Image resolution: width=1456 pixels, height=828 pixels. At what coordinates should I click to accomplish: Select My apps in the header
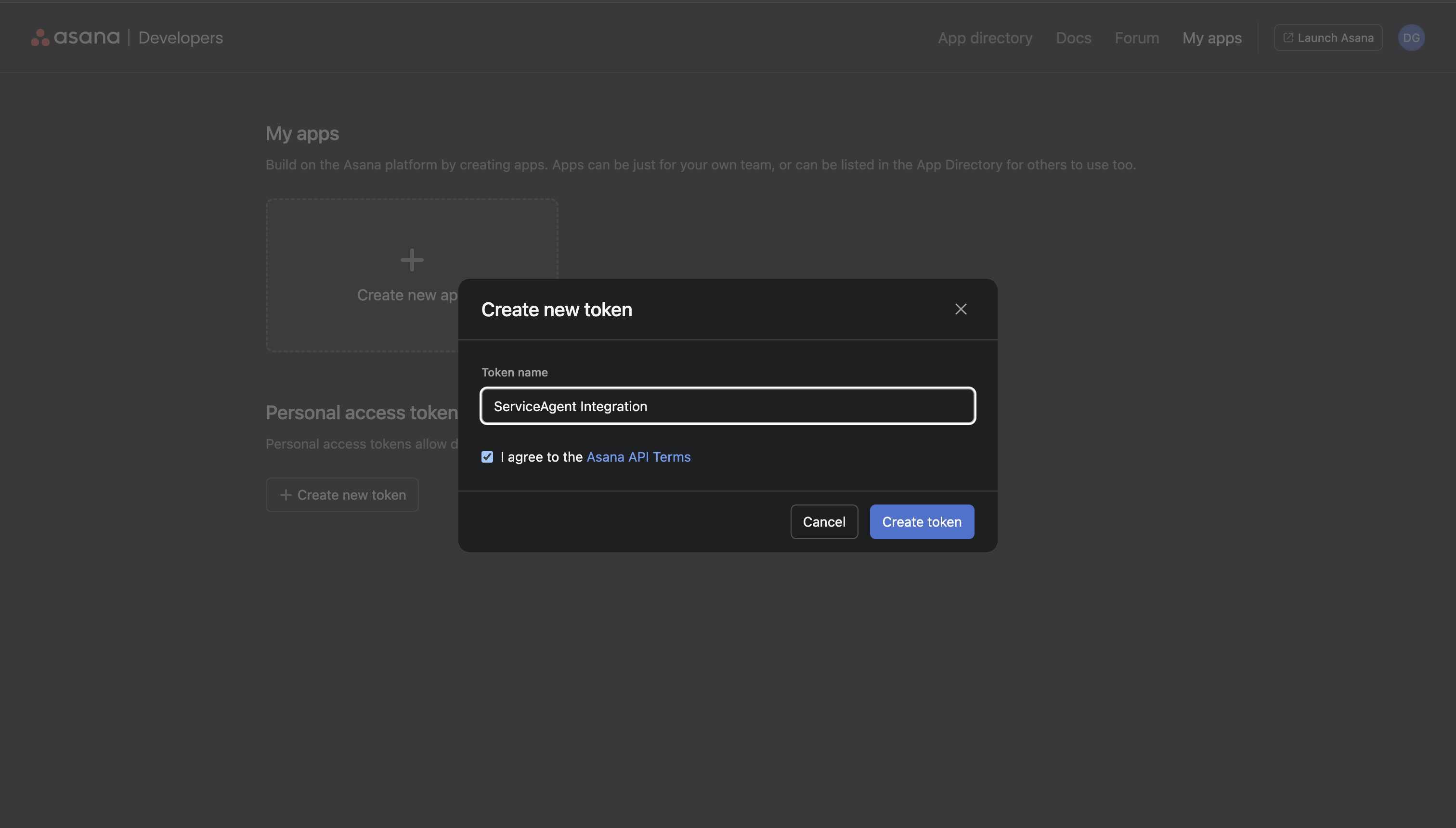[1212, 38]
